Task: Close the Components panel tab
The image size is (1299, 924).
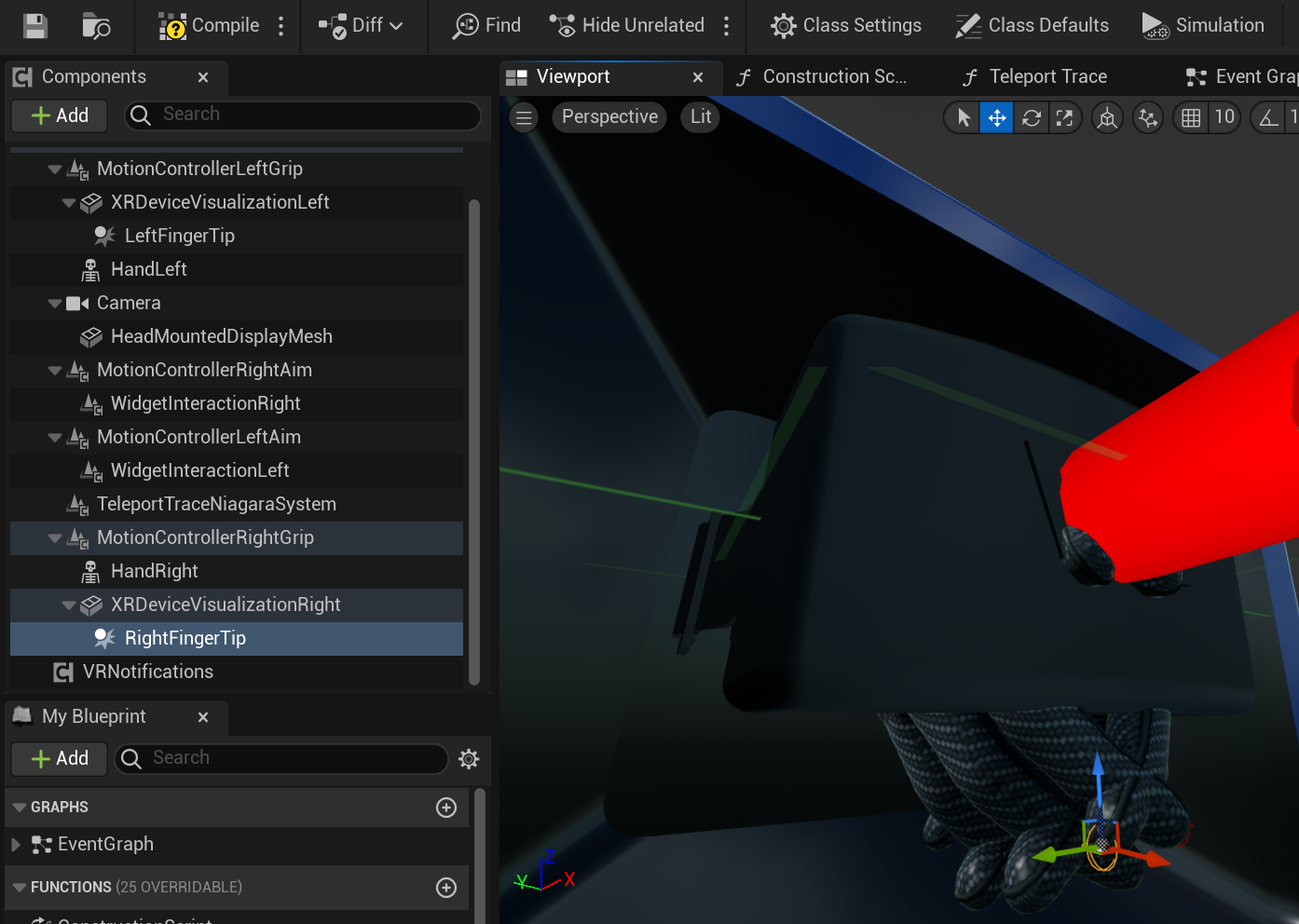Action: (203, 77)
